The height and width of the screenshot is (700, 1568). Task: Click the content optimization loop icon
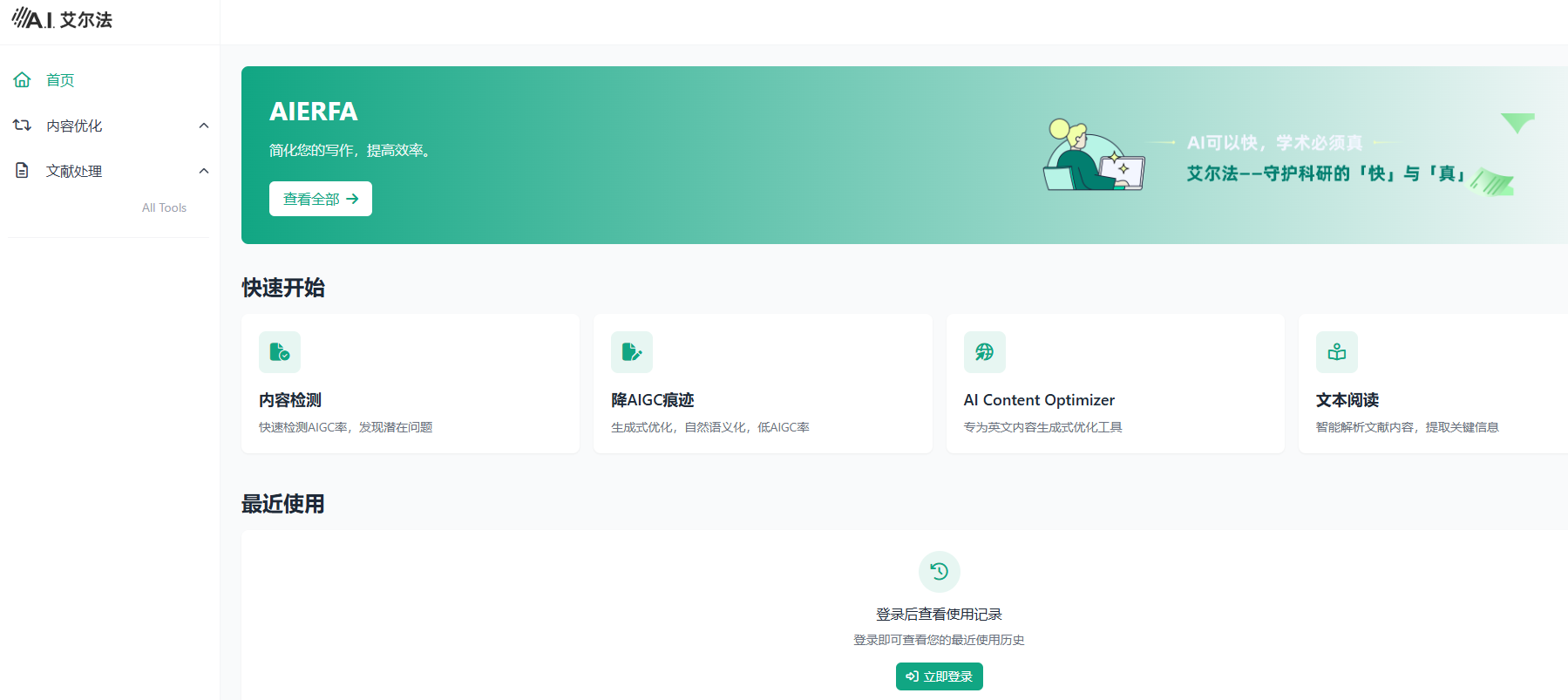(x=22, y=126)
